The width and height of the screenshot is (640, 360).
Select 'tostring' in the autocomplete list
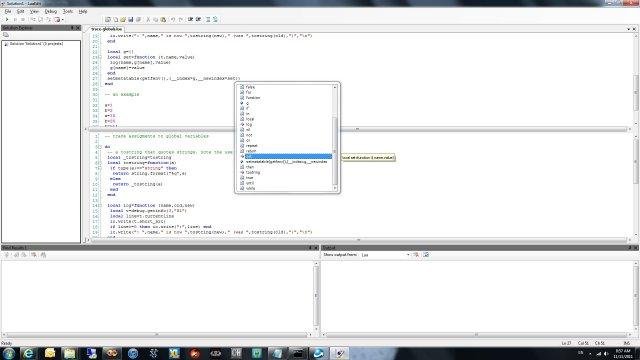(253, 172)
